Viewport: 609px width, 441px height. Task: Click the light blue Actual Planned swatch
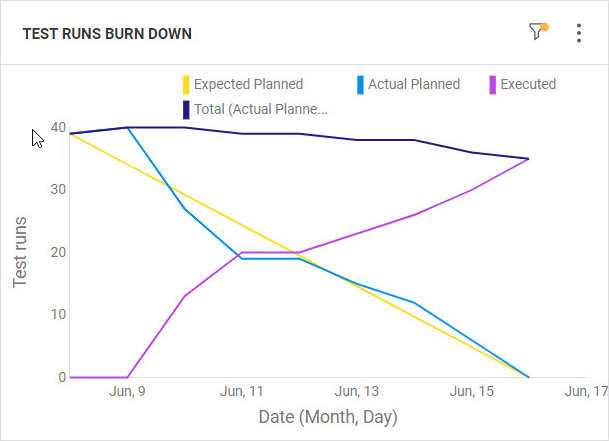[x=360, y=84]
